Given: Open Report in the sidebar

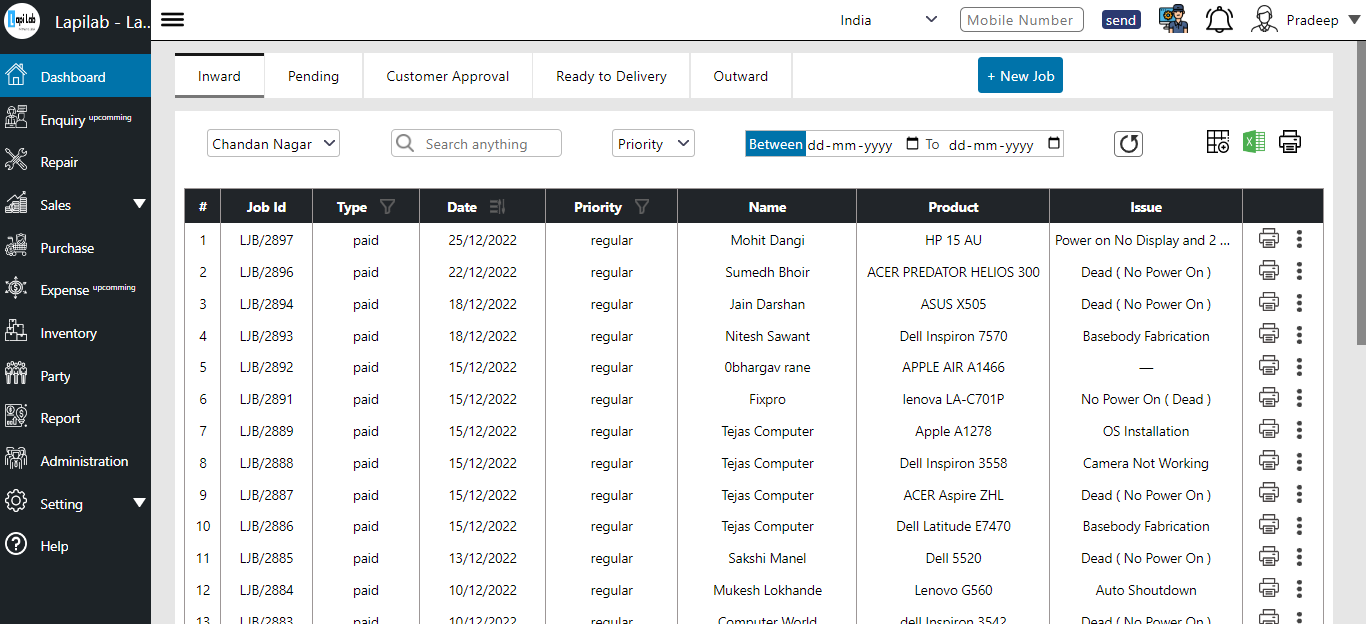Looking at the screenshot, I should click(x=75, y=418).
